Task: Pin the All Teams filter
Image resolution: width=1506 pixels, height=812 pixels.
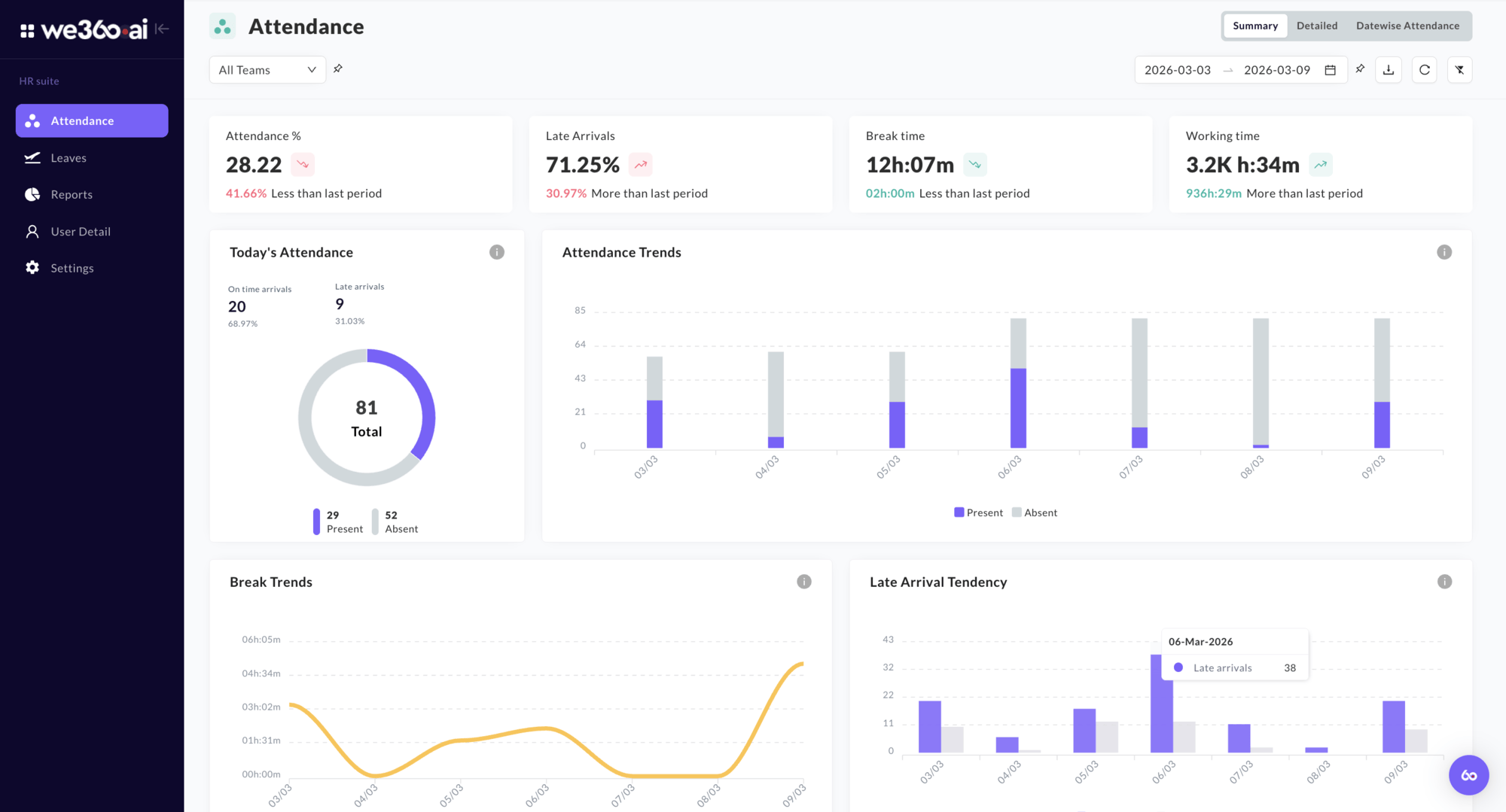Action: click(x=338, y=68)
